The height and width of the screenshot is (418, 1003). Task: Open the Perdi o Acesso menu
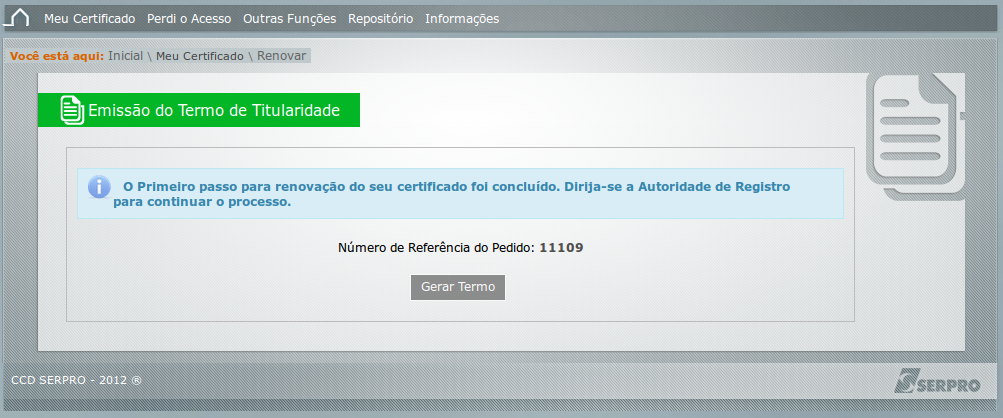[x=189, y=19]
